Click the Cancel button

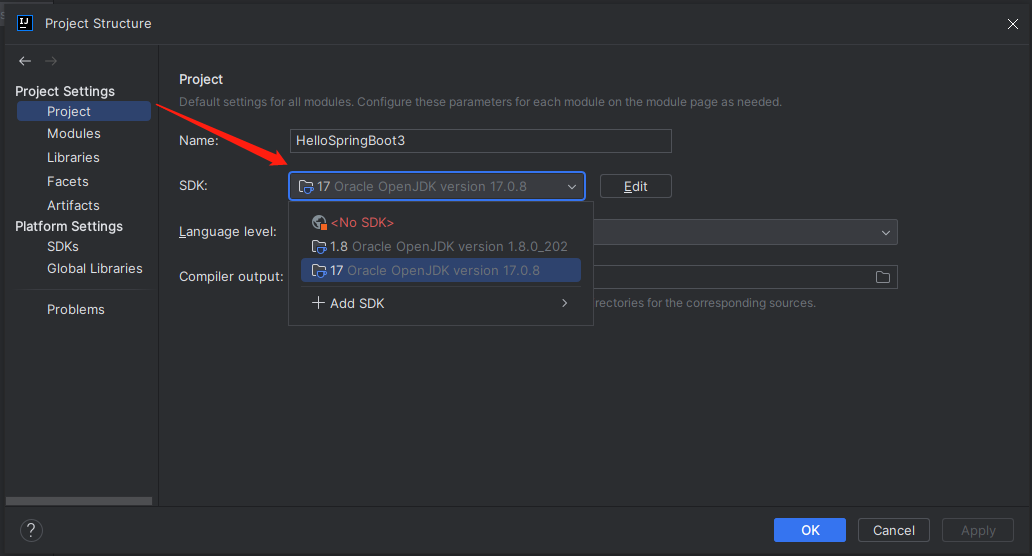pos(894,530)
